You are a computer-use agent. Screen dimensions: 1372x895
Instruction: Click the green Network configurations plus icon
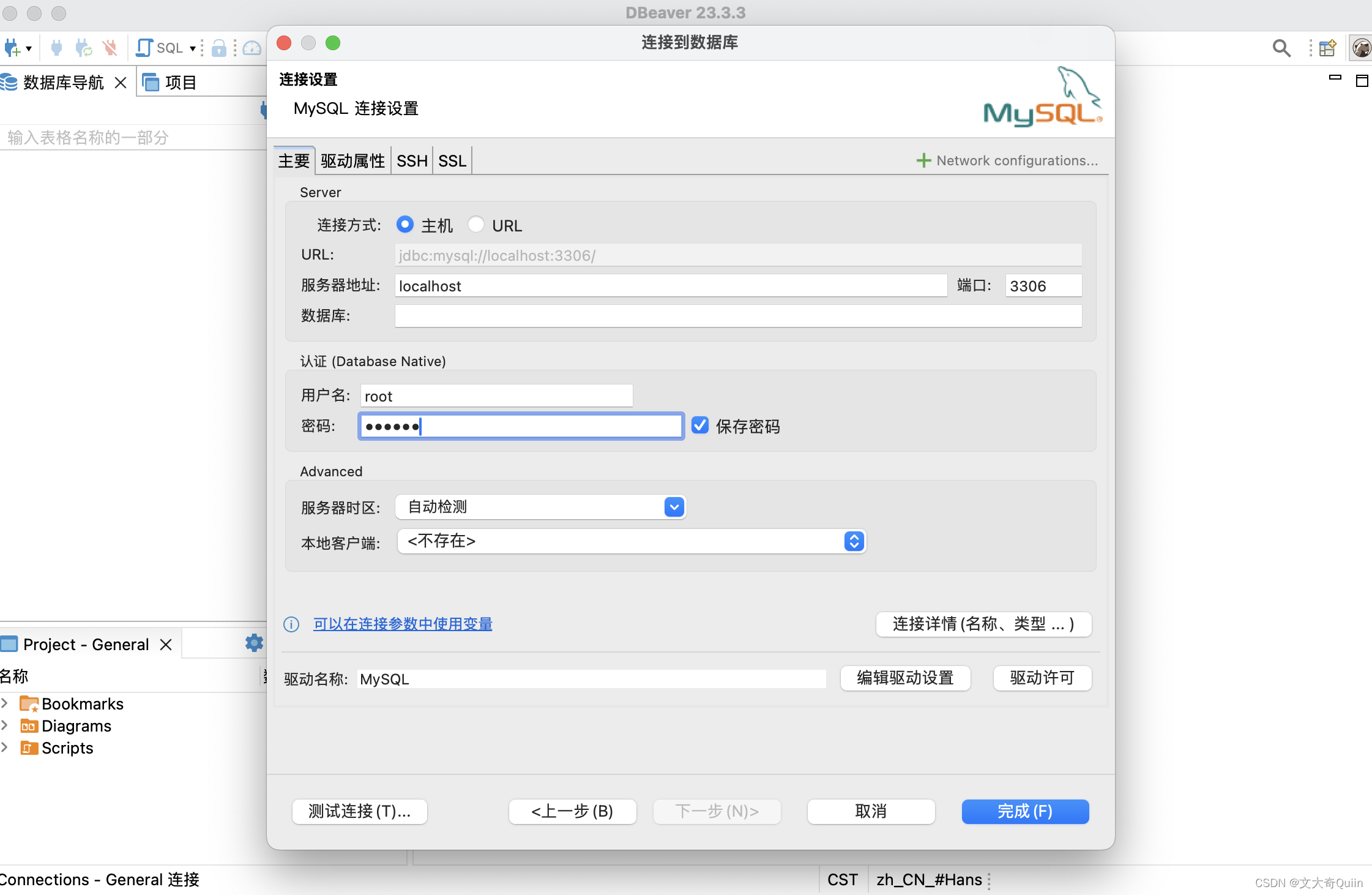pyautogui.click(x=923, y=160)
